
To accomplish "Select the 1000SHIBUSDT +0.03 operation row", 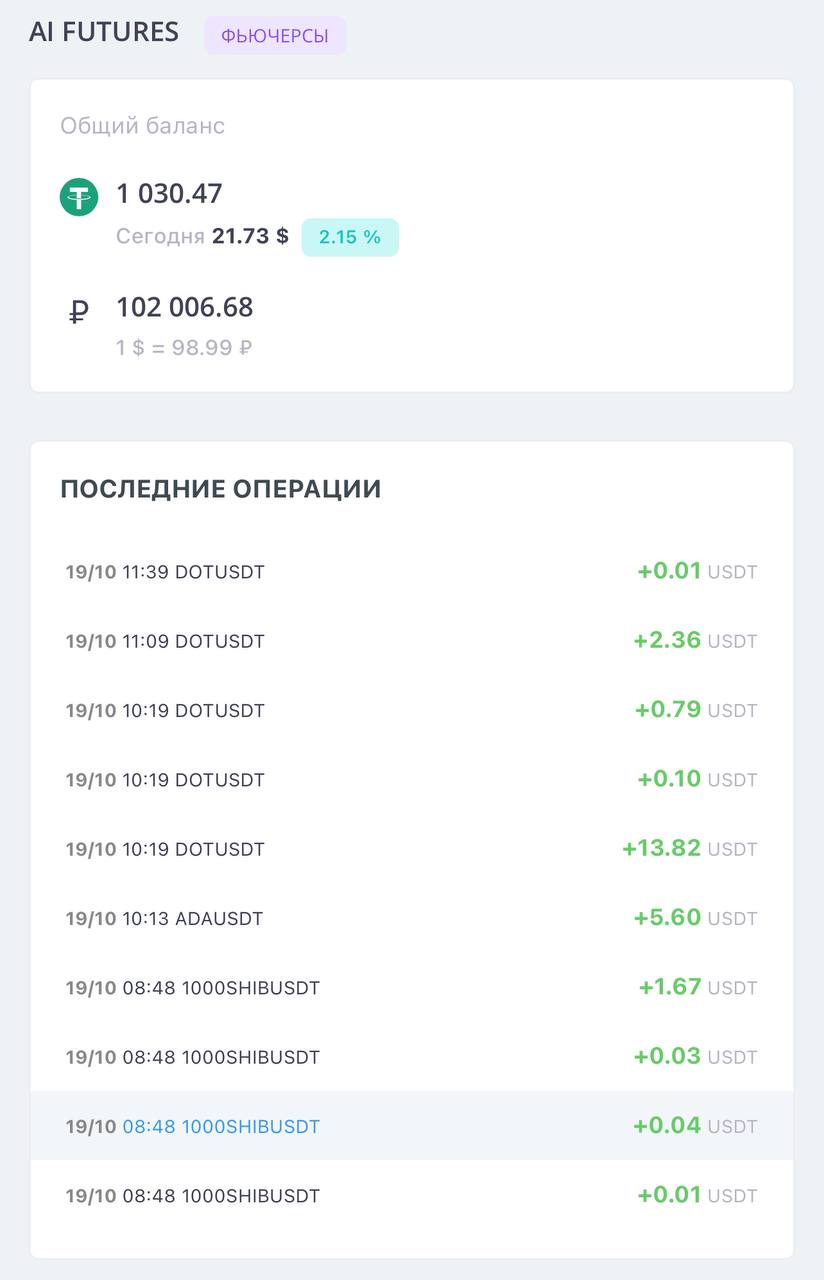I will pos(412,1056).
